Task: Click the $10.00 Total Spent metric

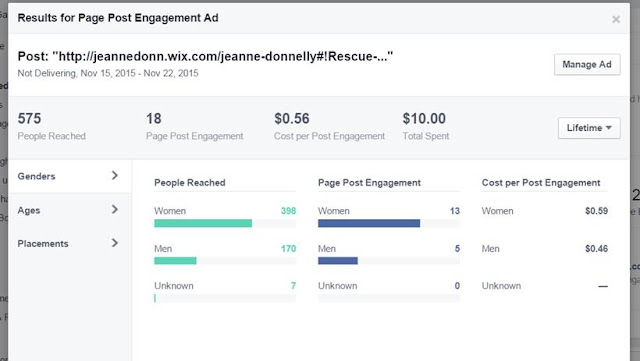Action: pyautogui.click(x=426, y=126)
